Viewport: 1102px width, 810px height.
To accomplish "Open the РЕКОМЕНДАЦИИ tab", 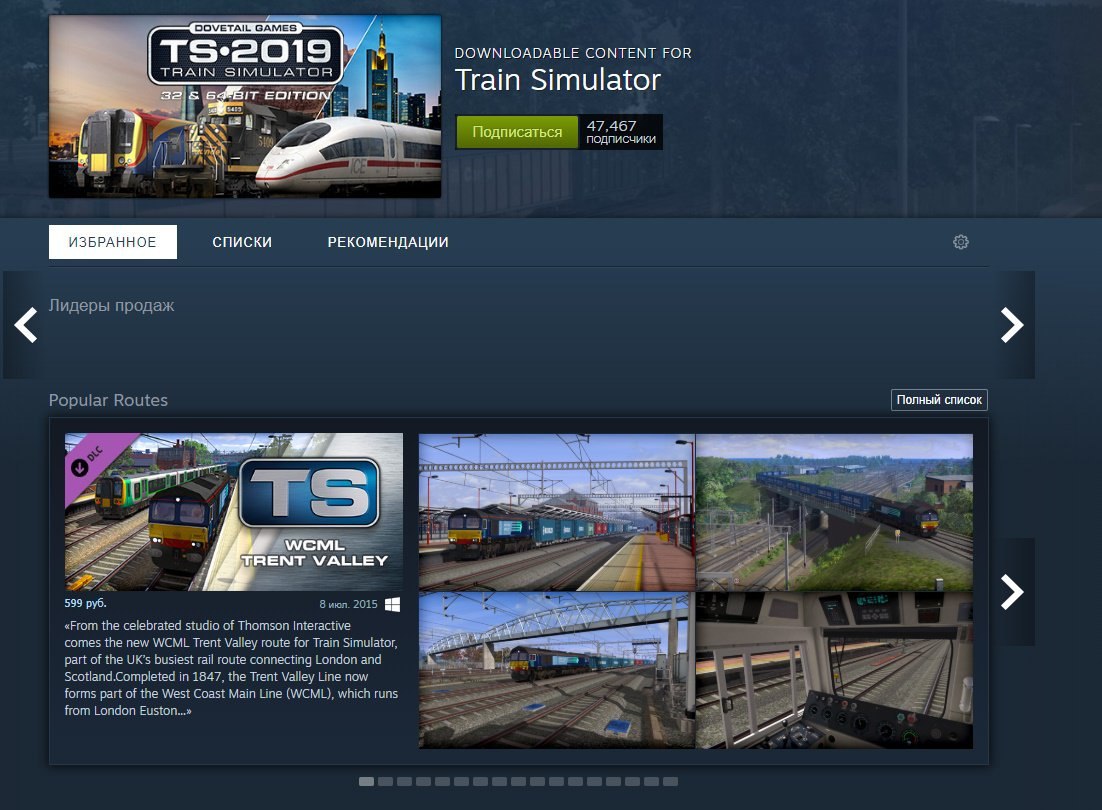I will coord(388,242).
